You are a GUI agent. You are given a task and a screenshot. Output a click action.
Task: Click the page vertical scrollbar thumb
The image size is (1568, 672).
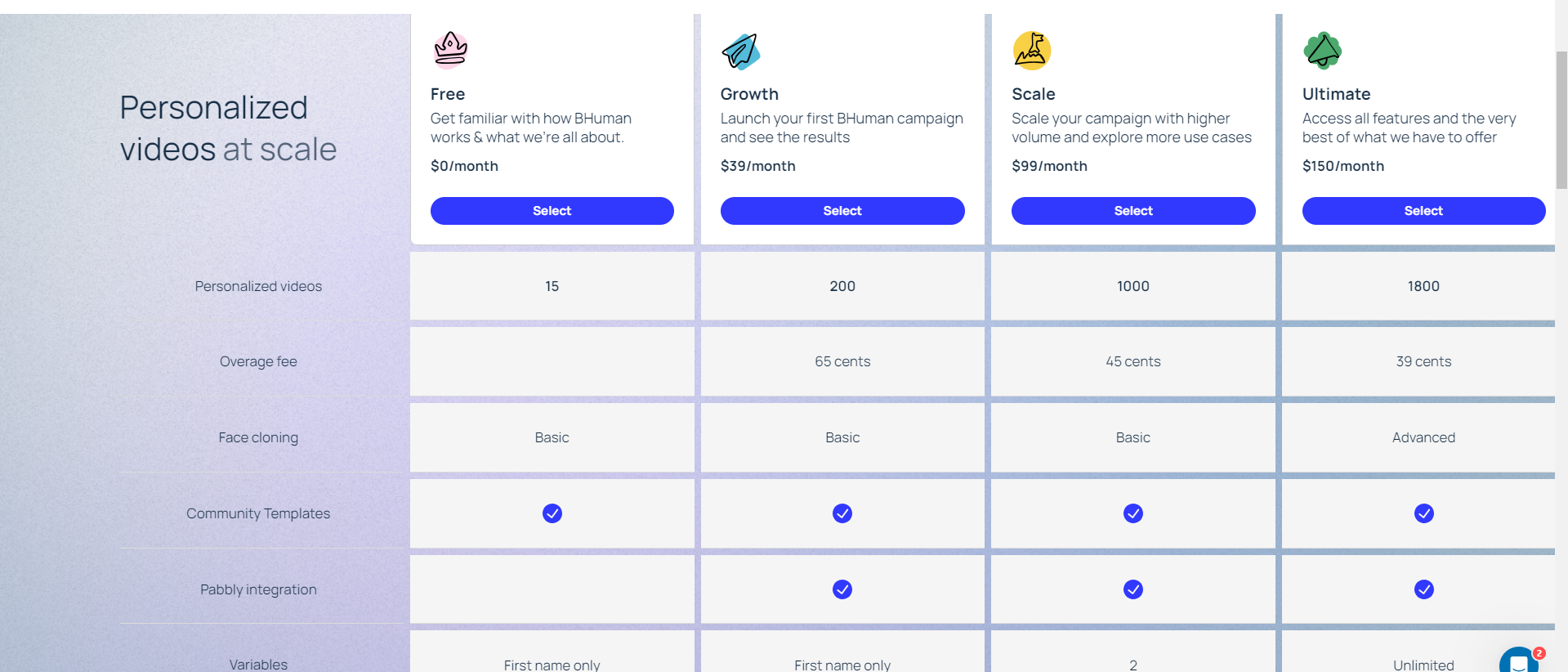point(1561,120)
